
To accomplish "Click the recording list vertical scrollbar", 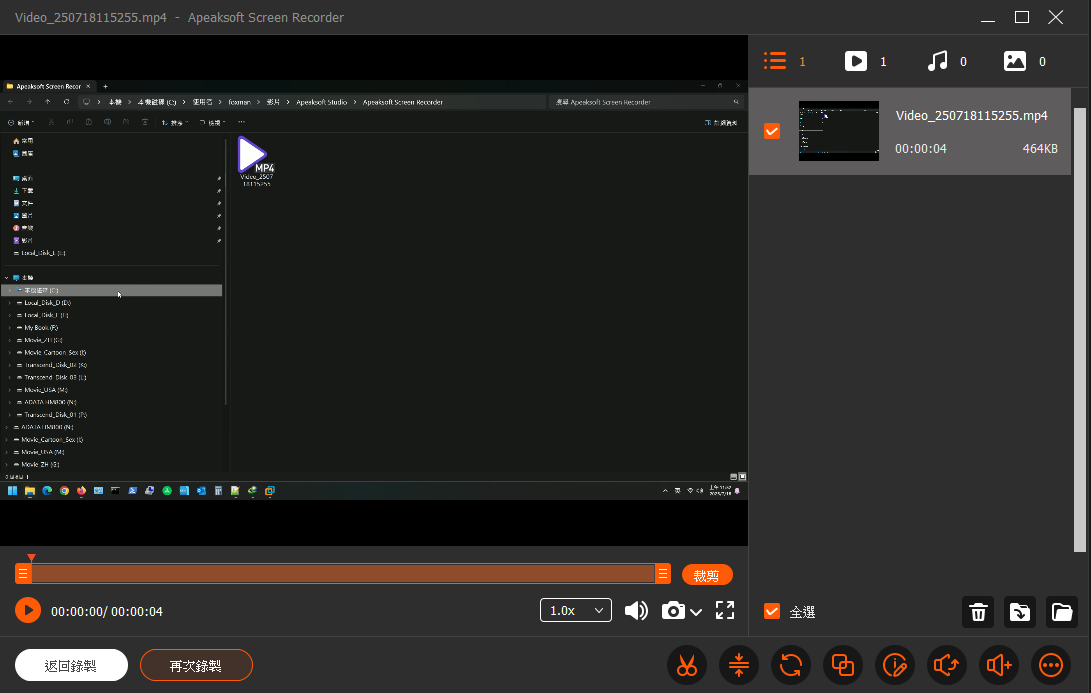I will click(x=1079, y=329).
